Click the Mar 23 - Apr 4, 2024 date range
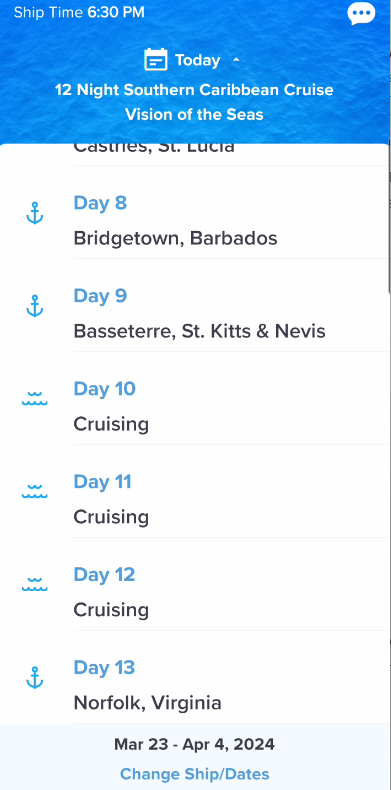The height and width of the screenshot is (790, 391). 194,744
